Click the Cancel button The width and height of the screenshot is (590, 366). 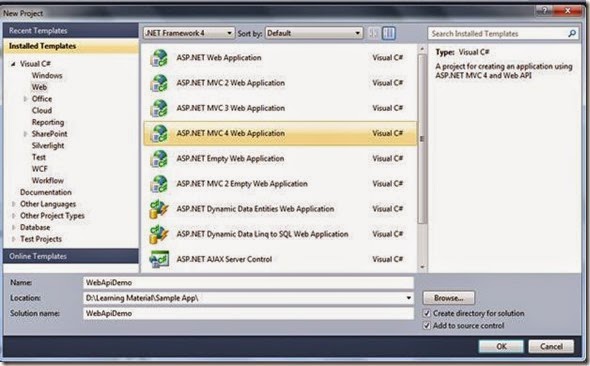(551, 346)
